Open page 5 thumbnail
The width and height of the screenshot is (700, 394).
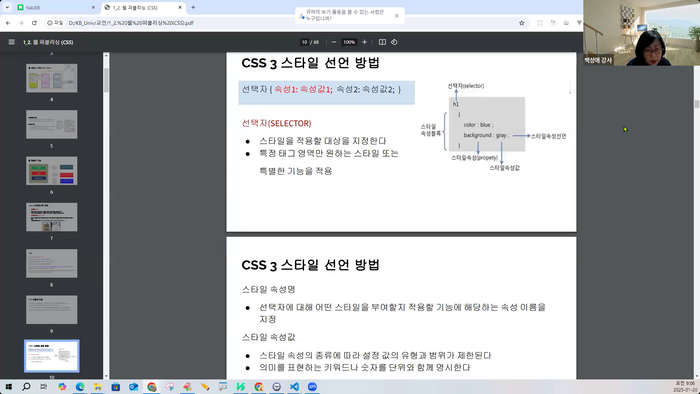click(51, 124)
